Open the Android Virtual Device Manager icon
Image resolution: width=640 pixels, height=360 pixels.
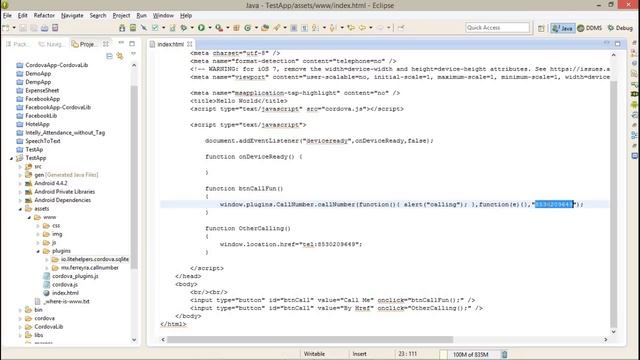[133, 28]
